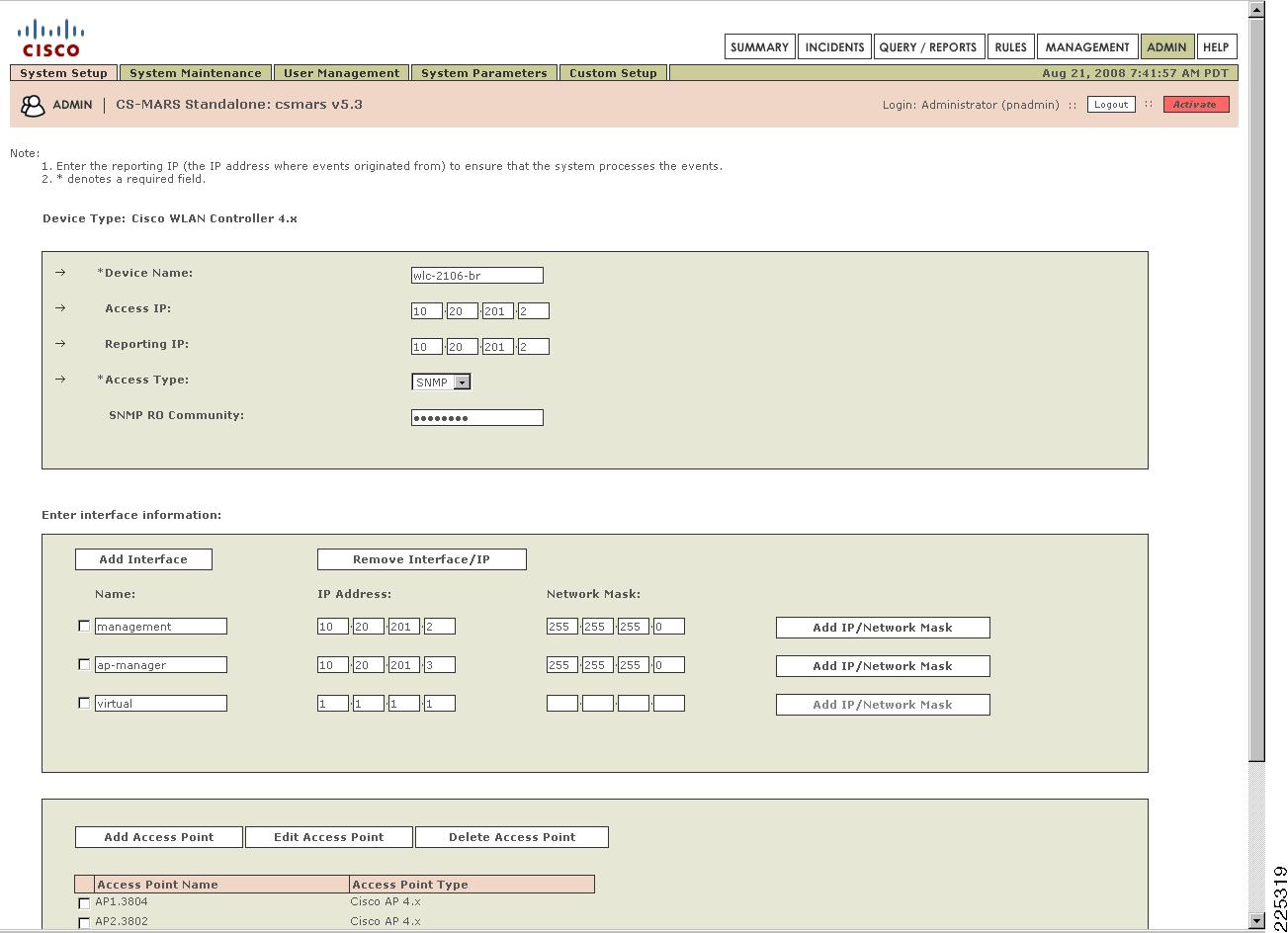1288x933 pixels.
Task: Click the date and time text Aug 21, 2008
Action: [x=1136, y=73]
